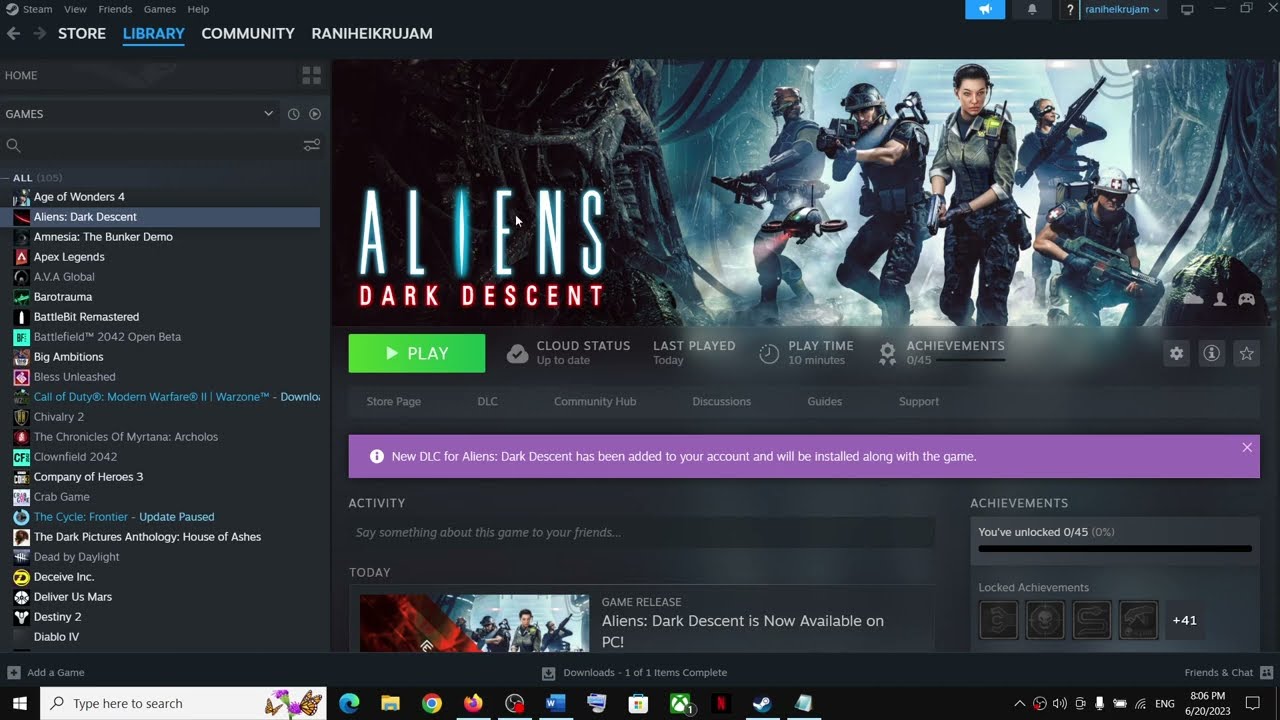Open the Games menu

[160, 9]
